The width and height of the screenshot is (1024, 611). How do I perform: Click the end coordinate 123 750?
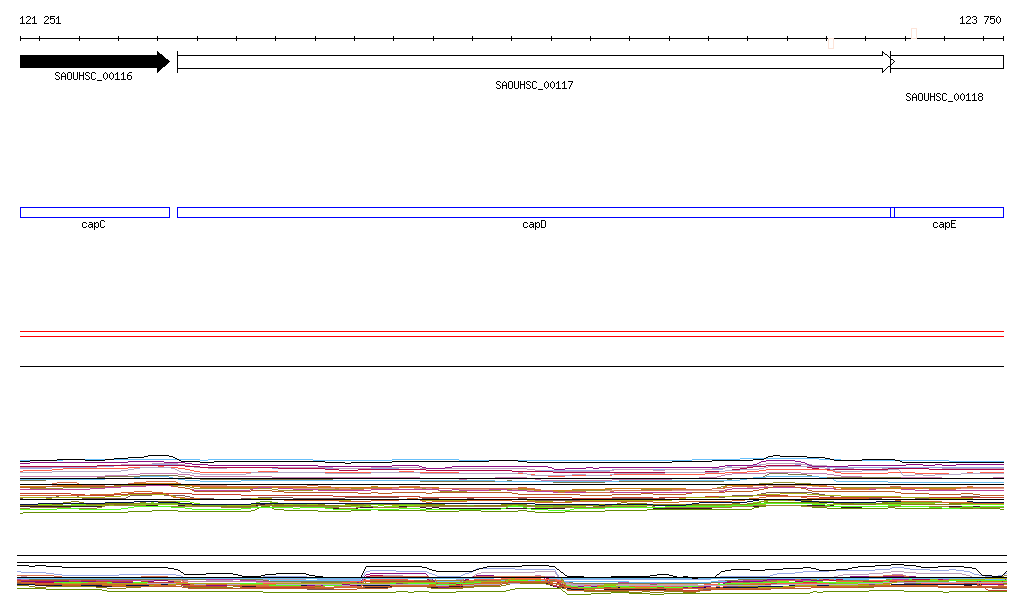(x=979, y=20)
